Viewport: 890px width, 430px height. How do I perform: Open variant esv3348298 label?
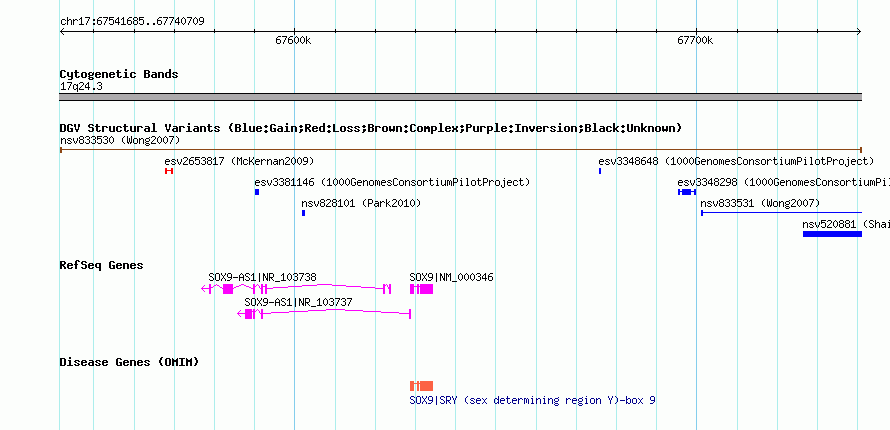tap(783, 182)
